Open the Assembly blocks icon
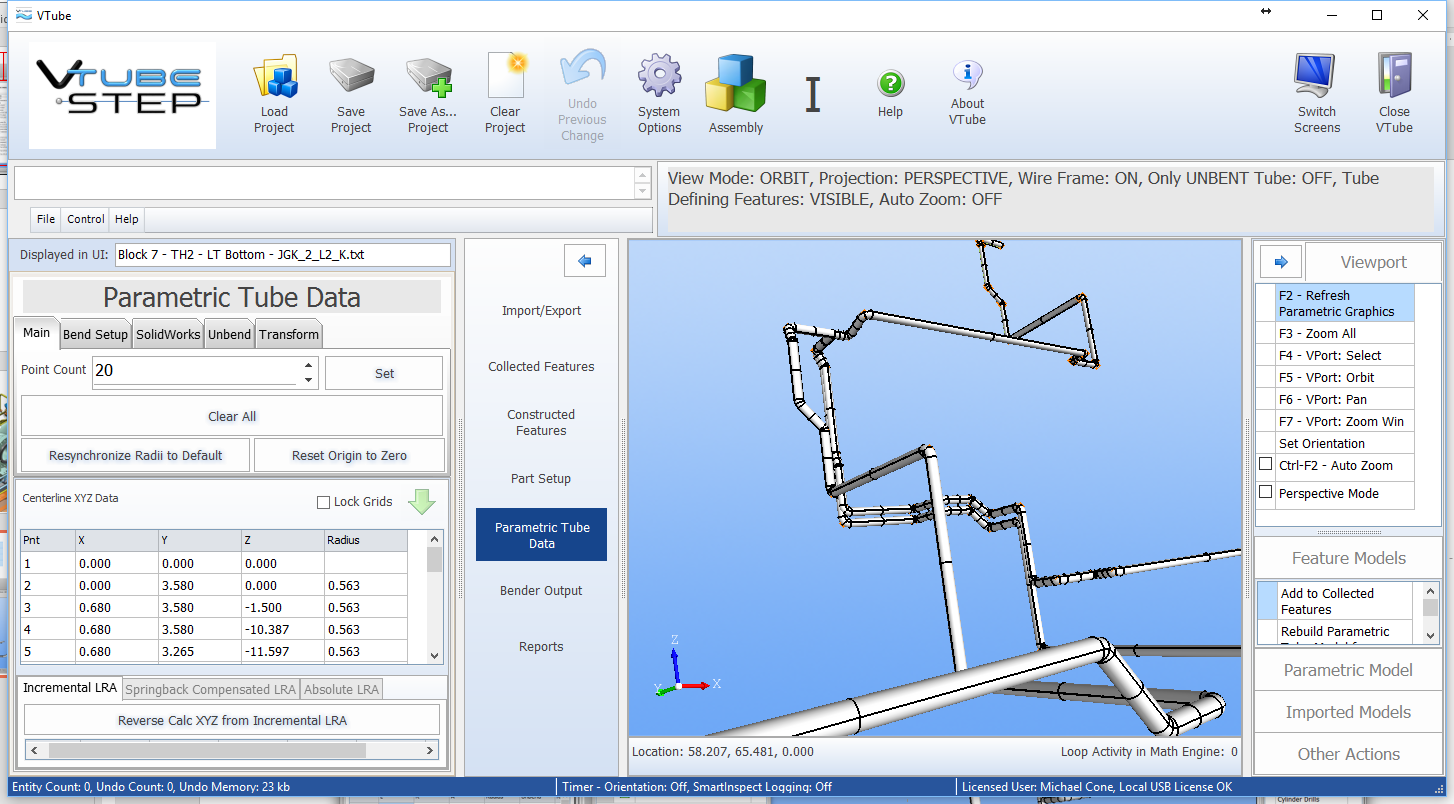The width and height of the screenshot is (1454, 804). [x=735, y=82]
